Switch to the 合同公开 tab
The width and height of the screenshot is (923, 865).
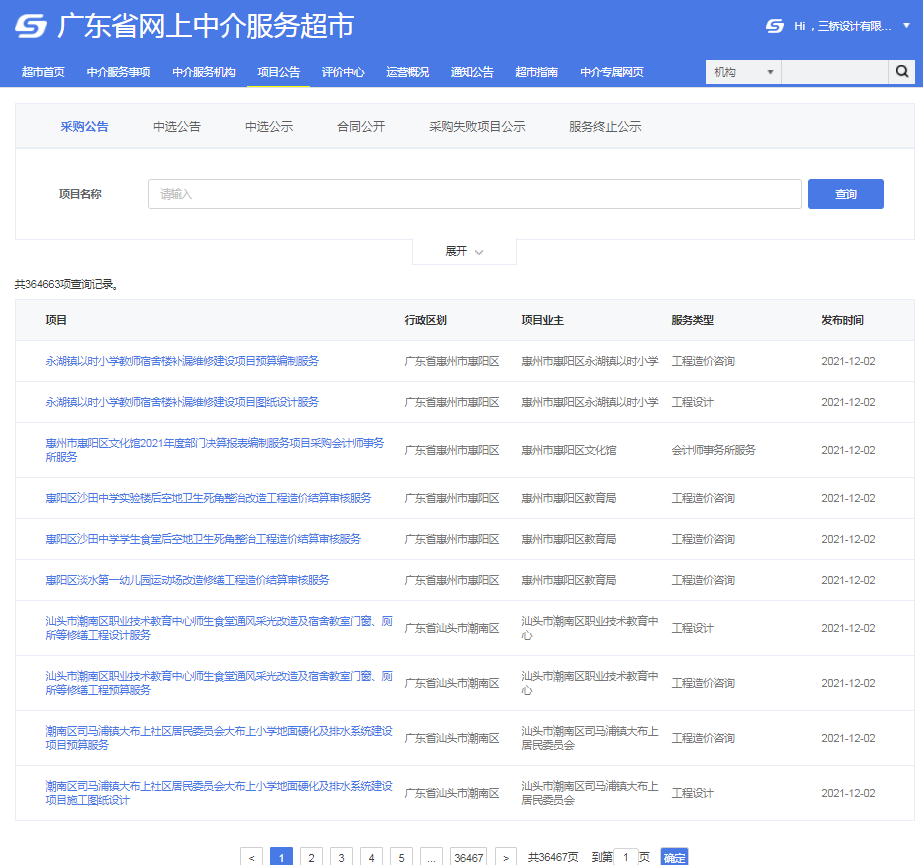tap(361, 127)
